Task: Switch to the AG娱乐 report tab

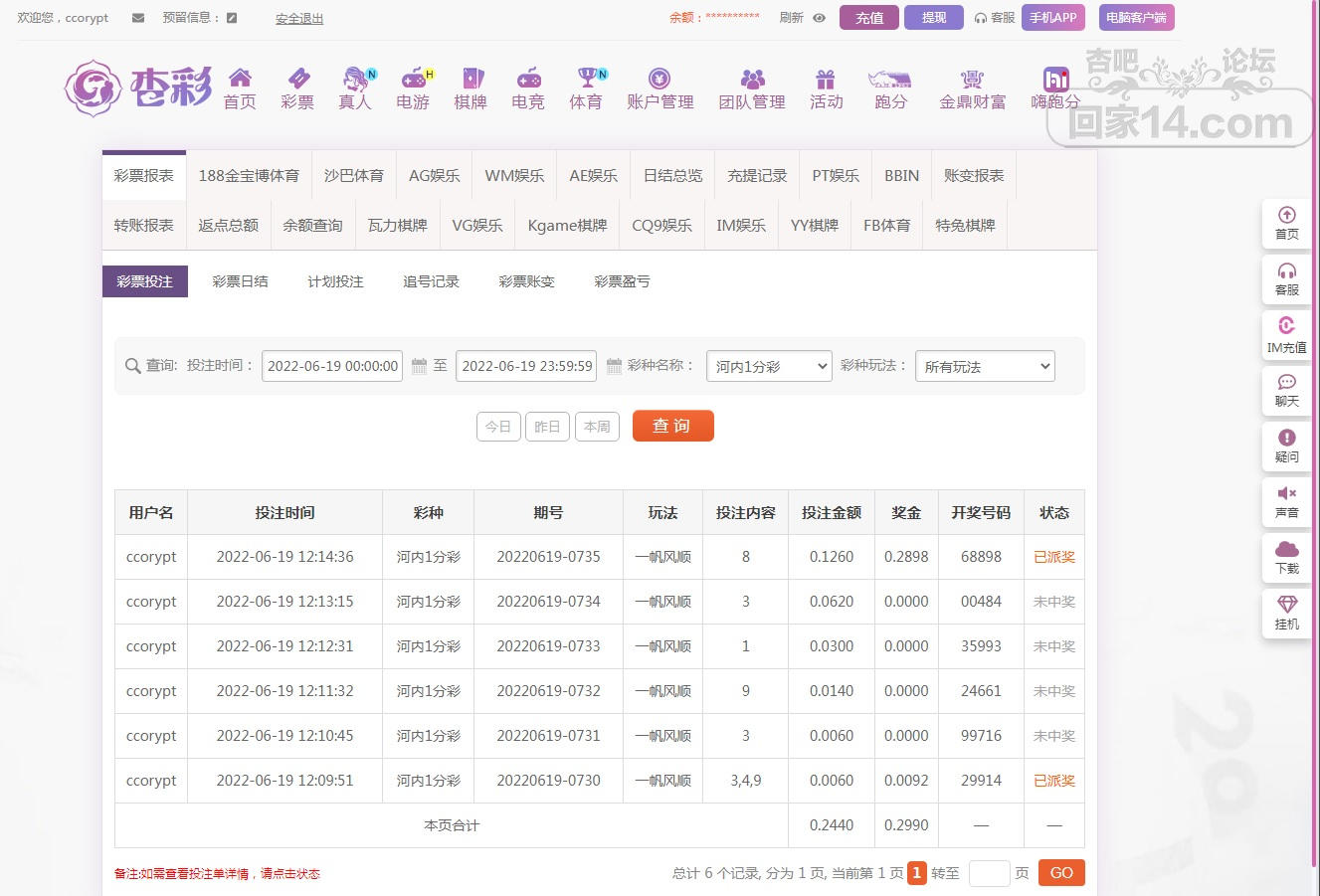Action: (x=434, y=175)
